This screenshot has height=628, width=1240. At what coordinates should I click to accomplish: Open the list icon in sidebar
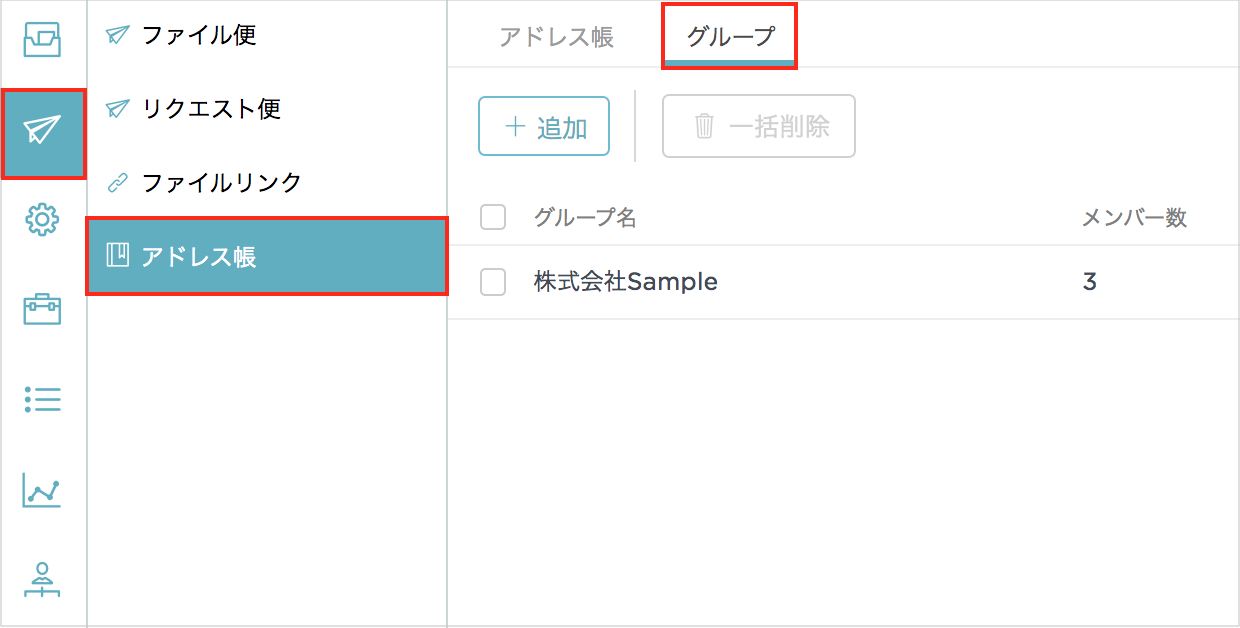coord(42,401)
